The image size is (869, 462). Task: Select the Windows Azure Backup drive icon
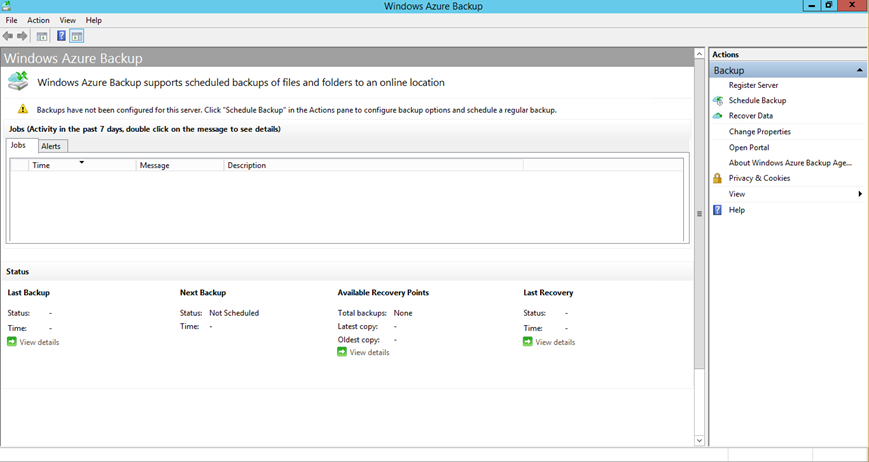click(18, 82)
